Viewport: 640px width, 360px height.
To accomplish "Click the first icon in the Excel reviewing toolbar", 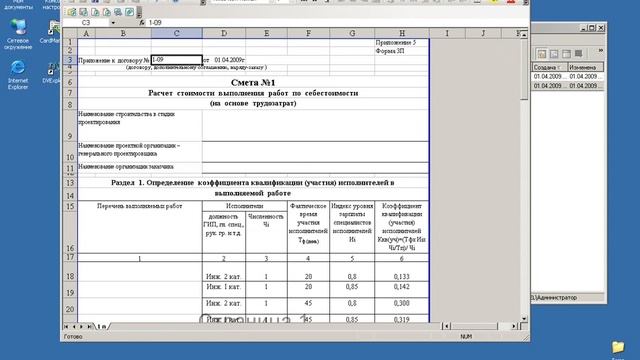I will coord(72,12).
